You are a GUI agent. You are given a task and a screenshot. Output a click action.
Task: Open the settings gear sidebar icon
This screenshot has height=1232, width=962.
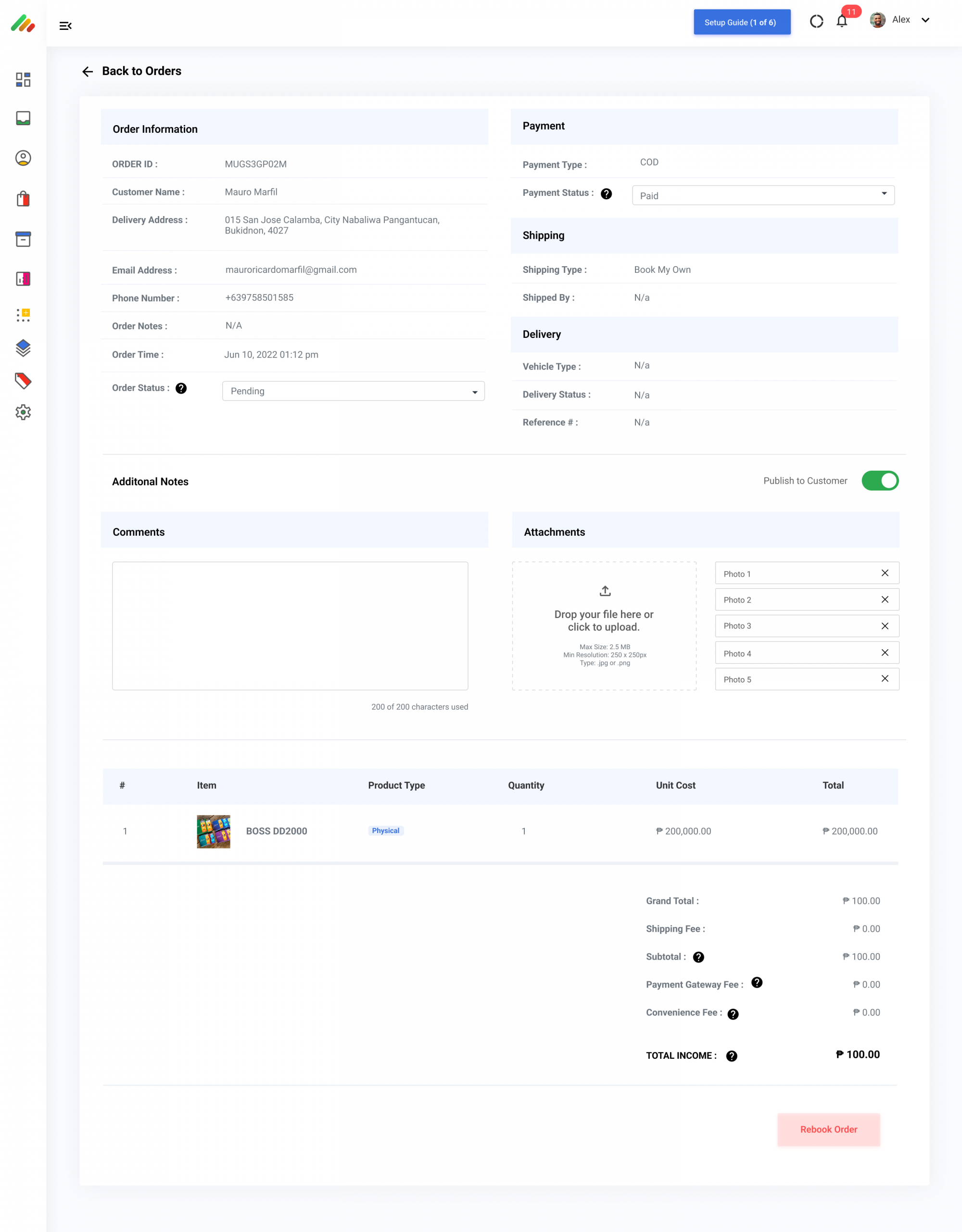(x=23, y=412)
